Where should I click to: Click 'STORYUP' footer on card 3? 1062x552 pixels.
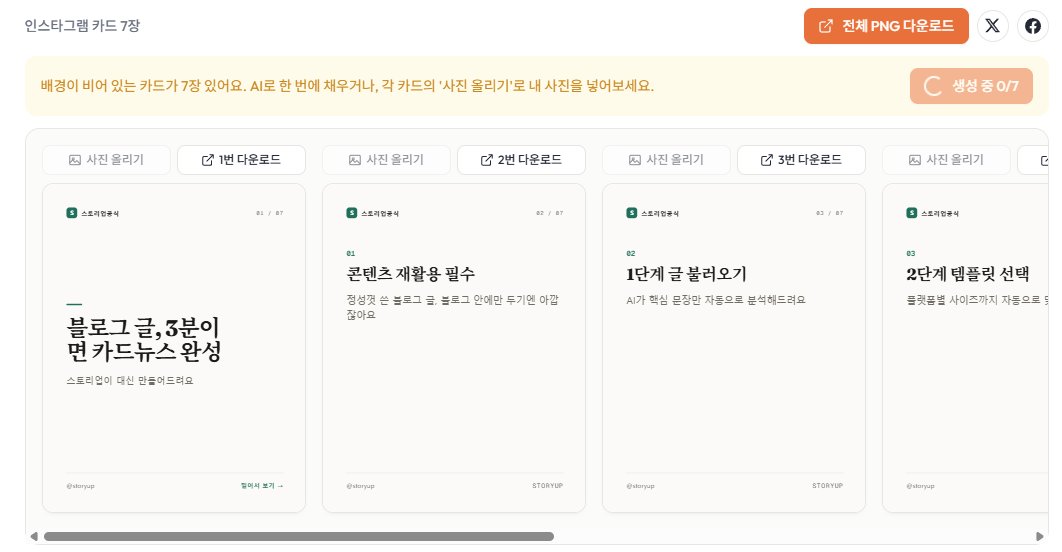[828, 486]
